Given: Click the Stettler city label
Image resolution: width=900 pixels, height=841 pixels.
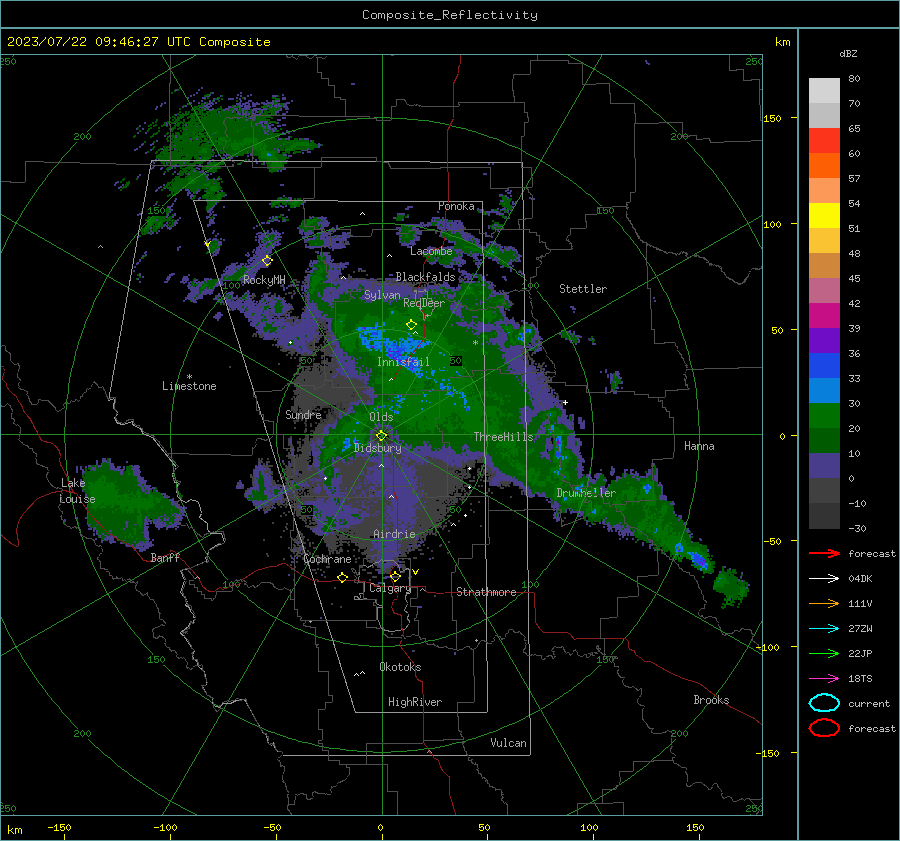Looking at the screenshot, I should 583,289.
